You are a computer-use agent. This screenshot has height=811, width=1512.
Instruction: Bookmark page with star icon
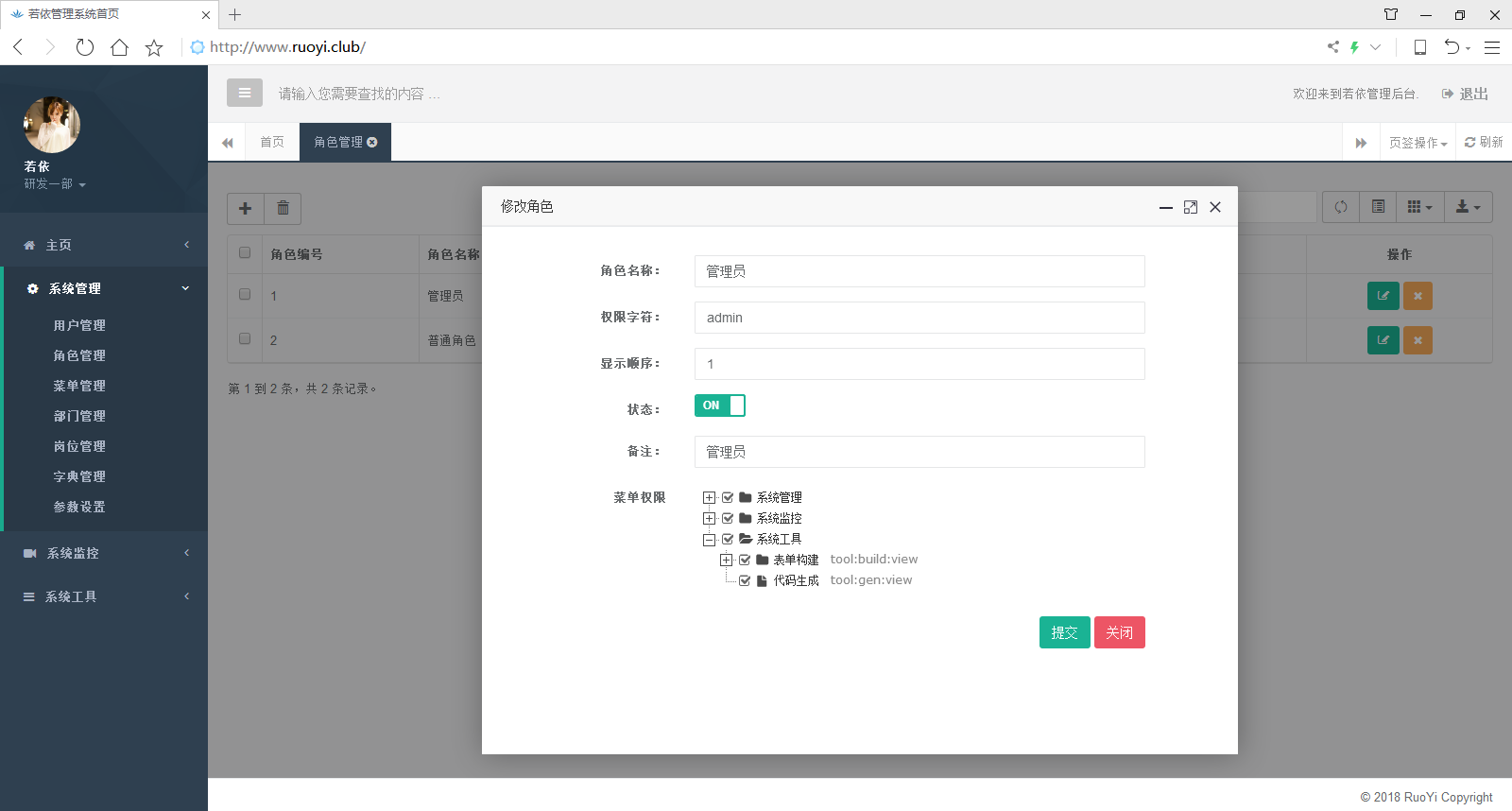tap(154, 47)
